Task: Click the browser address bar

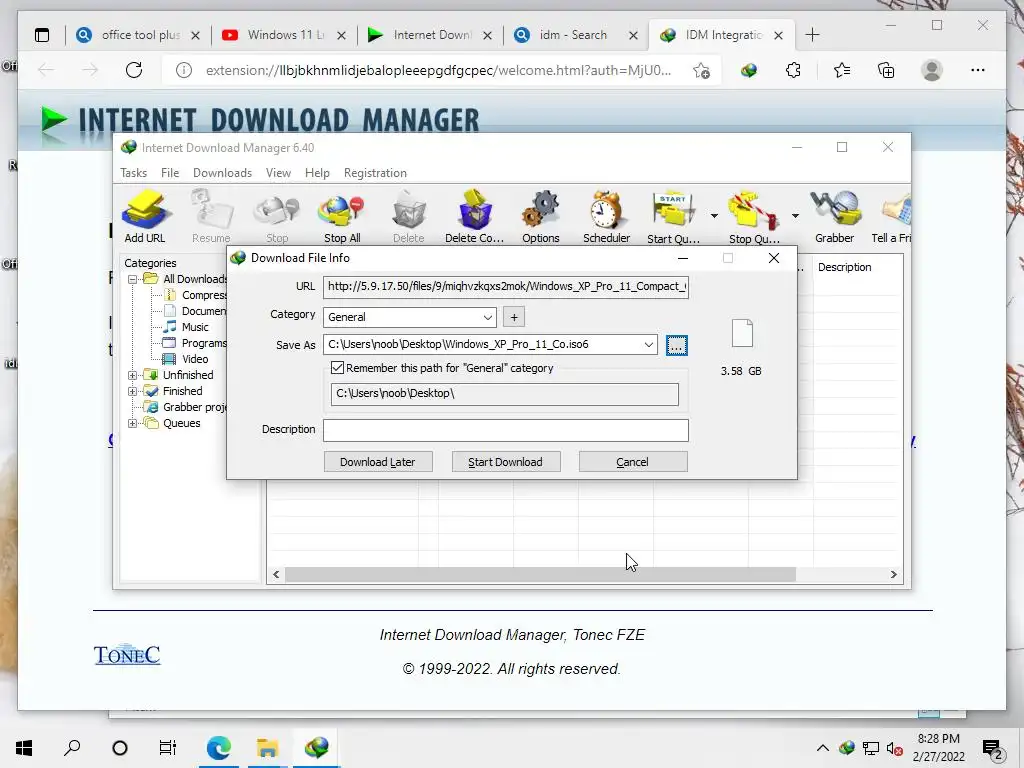Action: [x=438, y=71]
